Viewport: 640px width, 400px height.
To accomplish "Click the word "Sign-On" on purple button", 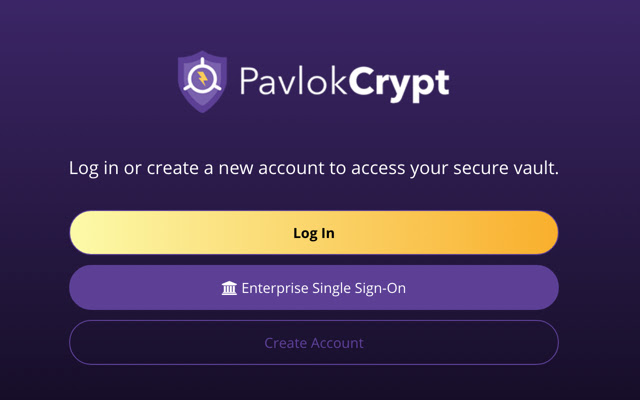I will (x=380, y=288).
